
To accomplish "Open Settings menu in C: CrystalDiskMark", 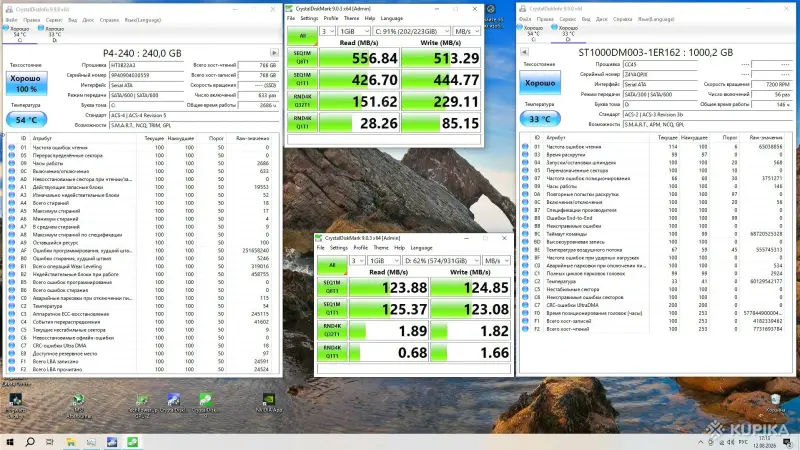I will coord(309,18).
